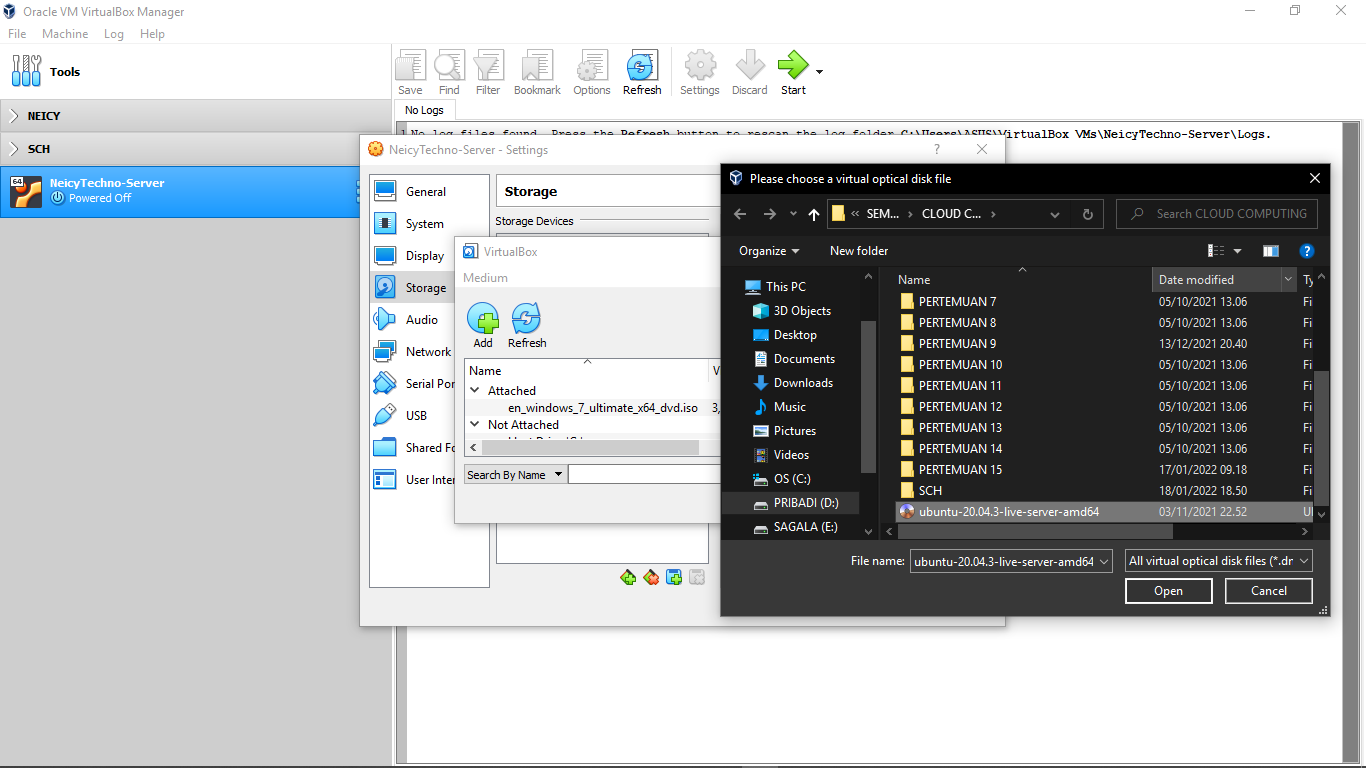Open log viewer Options
Viewport: 1366px width, 768px height.
pyautogui.click(x=592, y=73)
